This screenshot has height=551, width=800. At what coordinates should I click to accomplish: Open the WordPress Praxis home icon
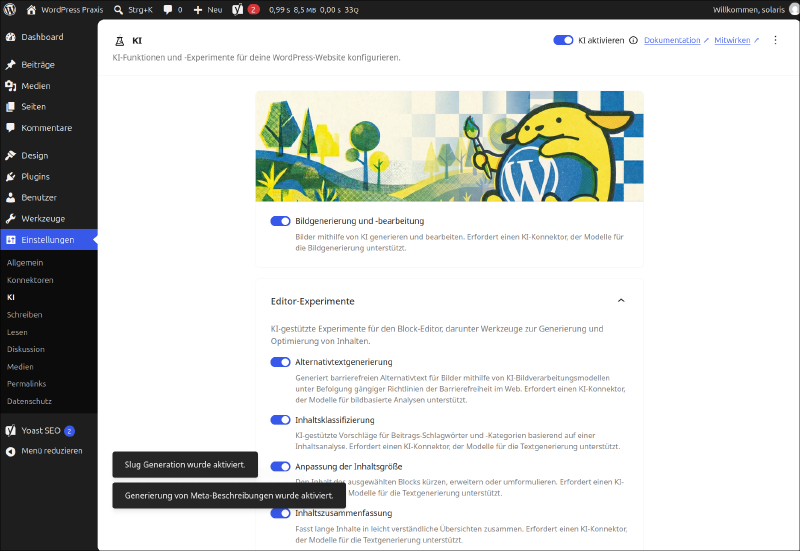point(31,10)
